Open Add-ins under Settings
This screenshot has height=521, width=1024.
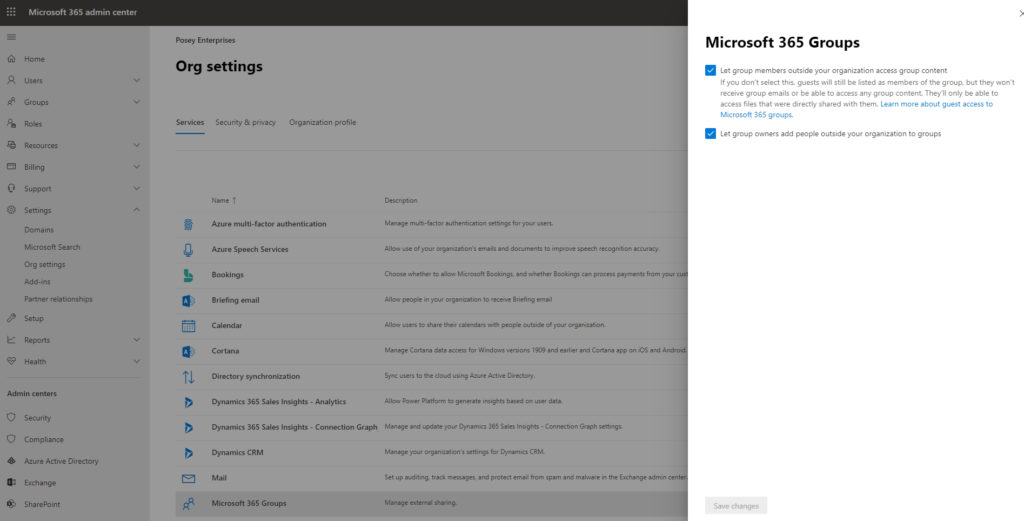pos(37,281)
